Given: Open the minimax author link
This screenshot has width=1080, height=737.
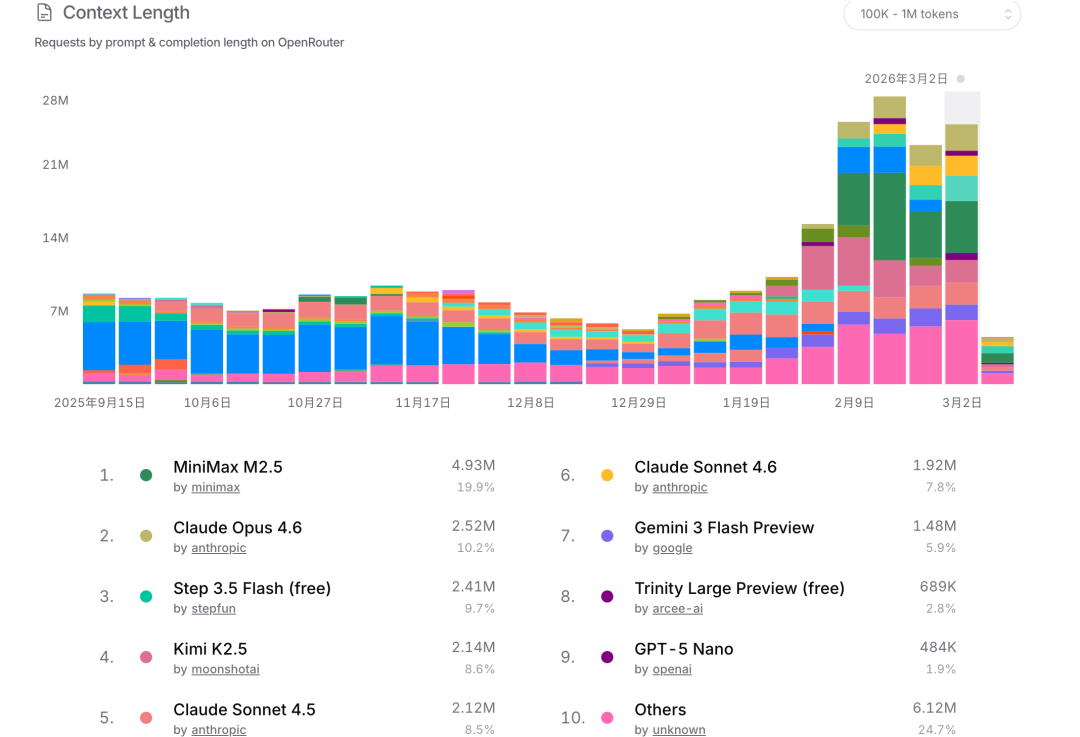Looking at the screenshot, I should point(215,488).
